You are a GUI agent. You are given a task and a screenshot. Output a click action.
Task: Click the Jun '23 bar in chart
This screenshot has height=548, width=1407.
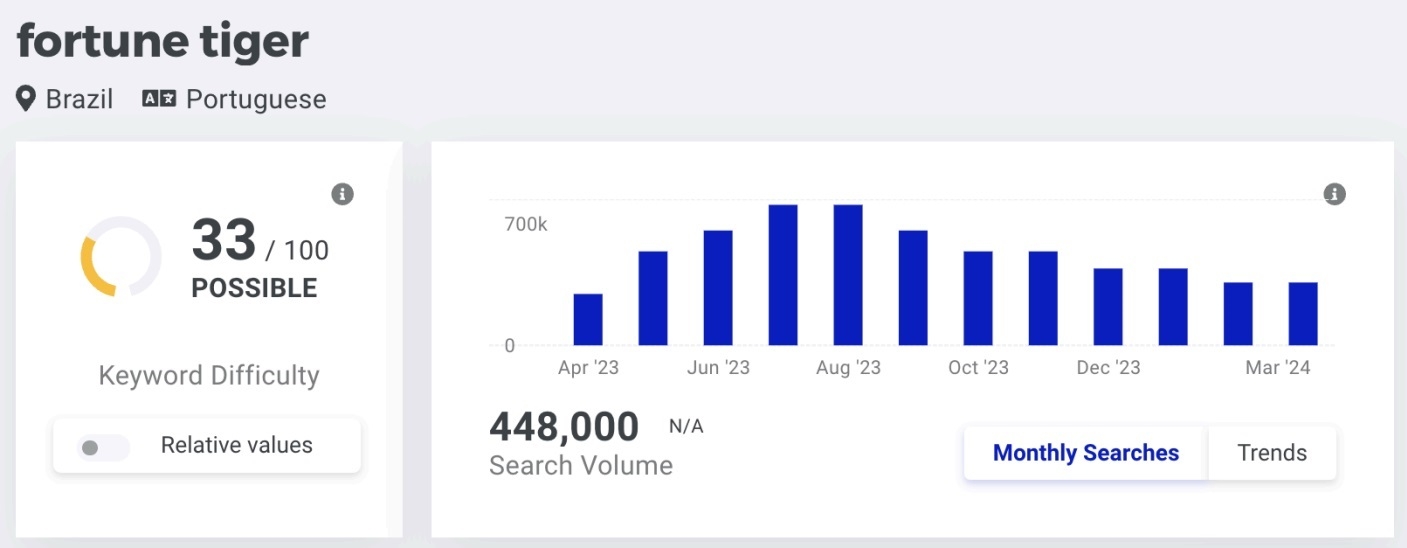pos(718,288)
